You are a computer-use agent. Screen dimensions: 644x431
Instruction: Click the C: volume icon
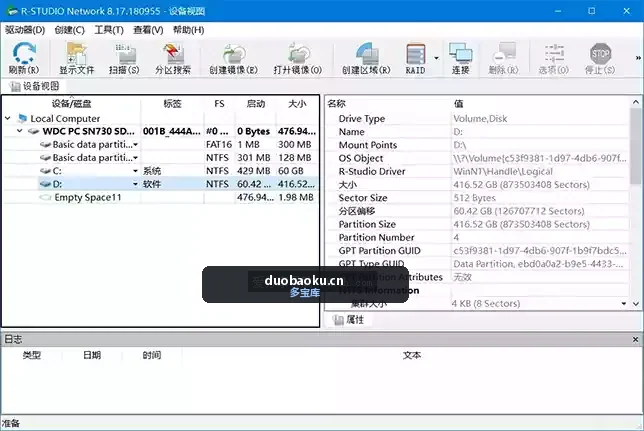click(45, 171)
